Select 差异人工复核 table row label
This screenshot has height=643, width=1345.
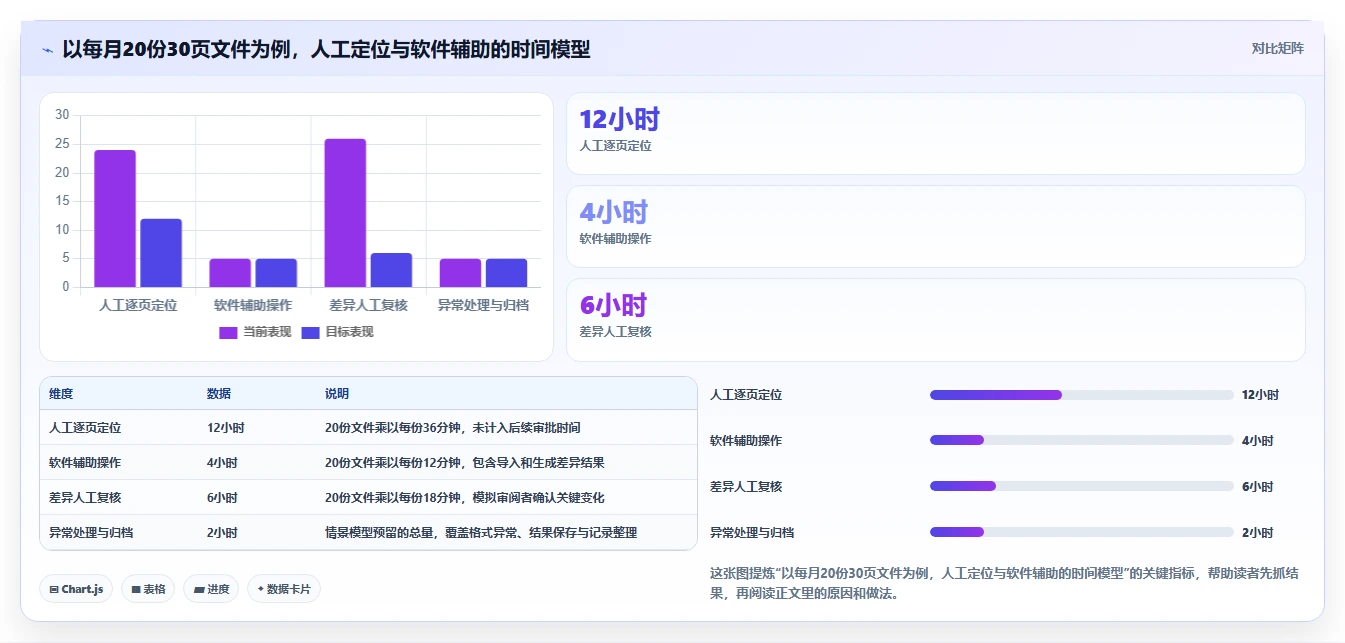tap(85, 497)
